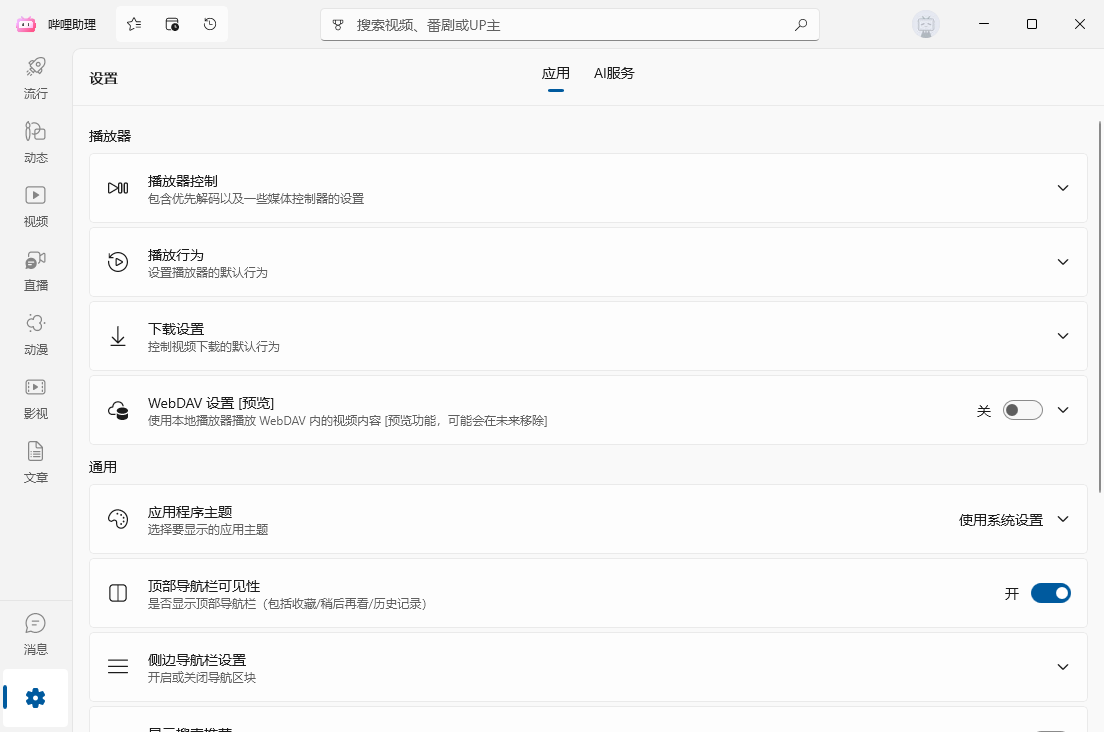Open the user avatar menu
This screenshot has height=732, width=1104.
tap(926, 25)
